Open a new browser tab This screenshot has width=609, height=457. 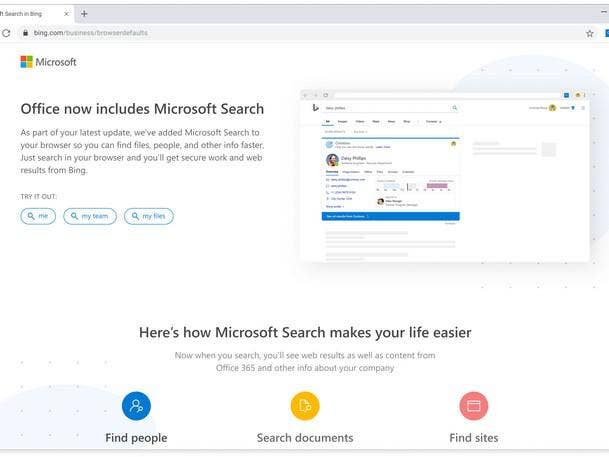[x=85, y=14]
